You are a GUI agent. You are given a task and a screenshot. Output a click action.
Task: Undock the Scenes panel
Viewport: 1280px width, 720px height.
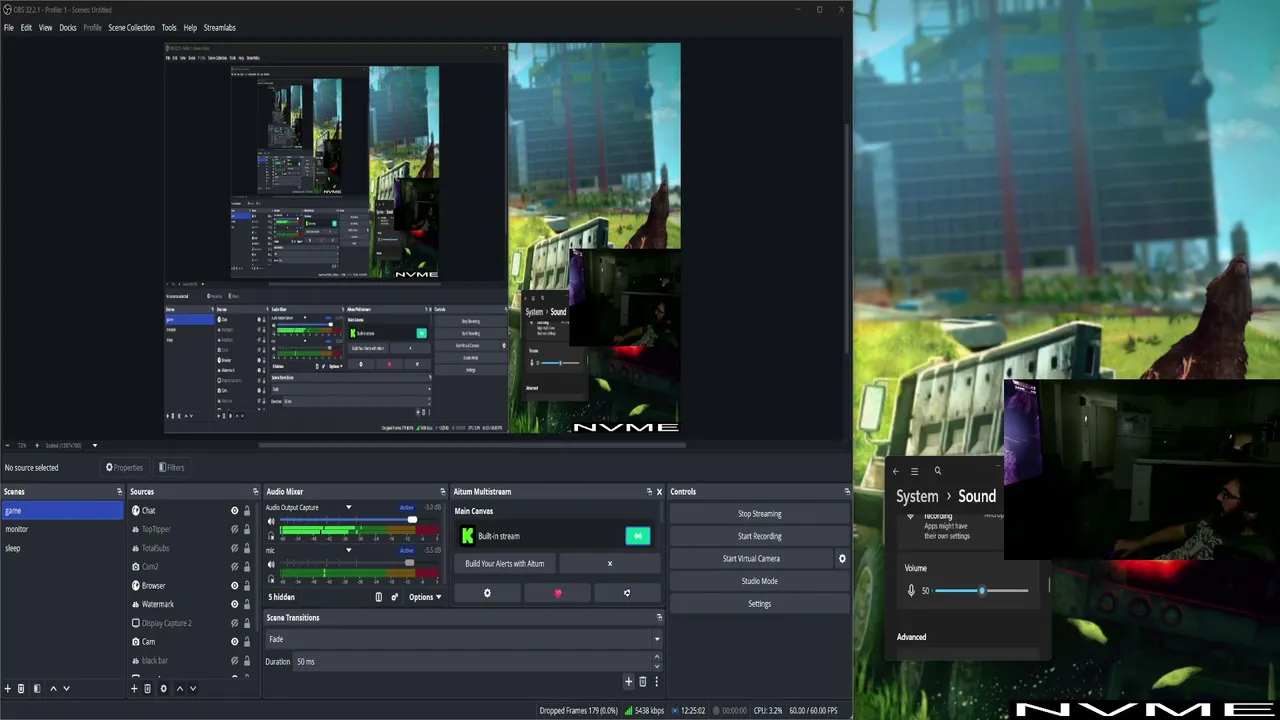pos(119,492)
